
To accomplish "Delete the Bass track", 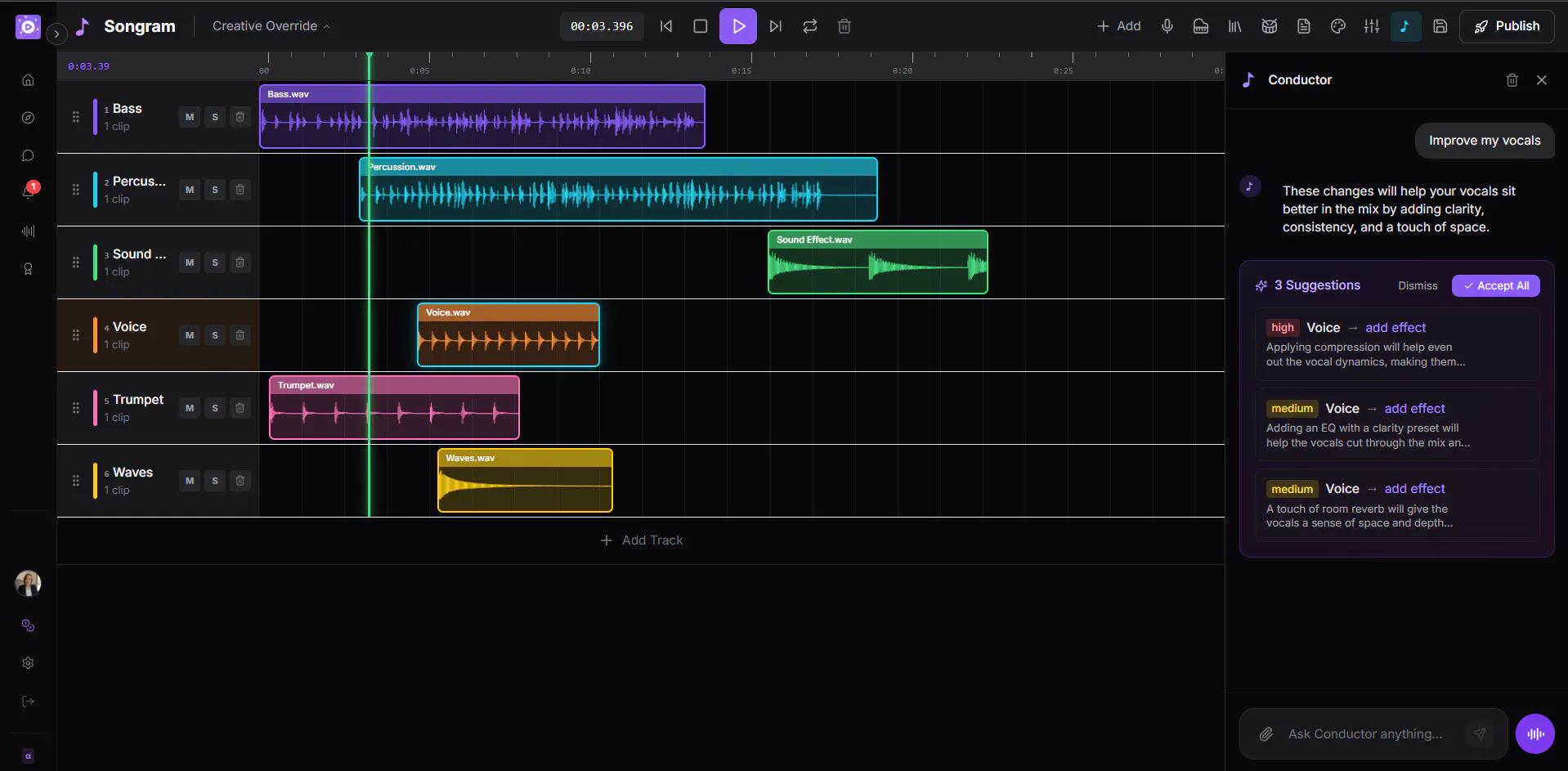I will click(240, 117).
